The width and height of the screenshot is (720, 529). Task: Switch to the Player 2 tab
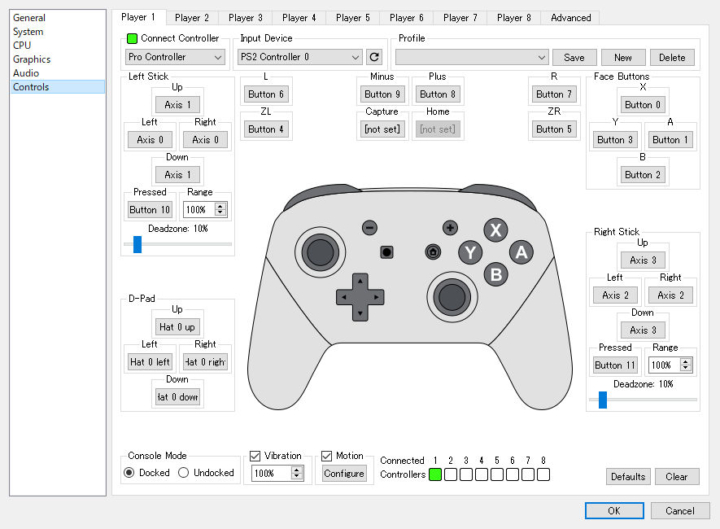(191, 18)
